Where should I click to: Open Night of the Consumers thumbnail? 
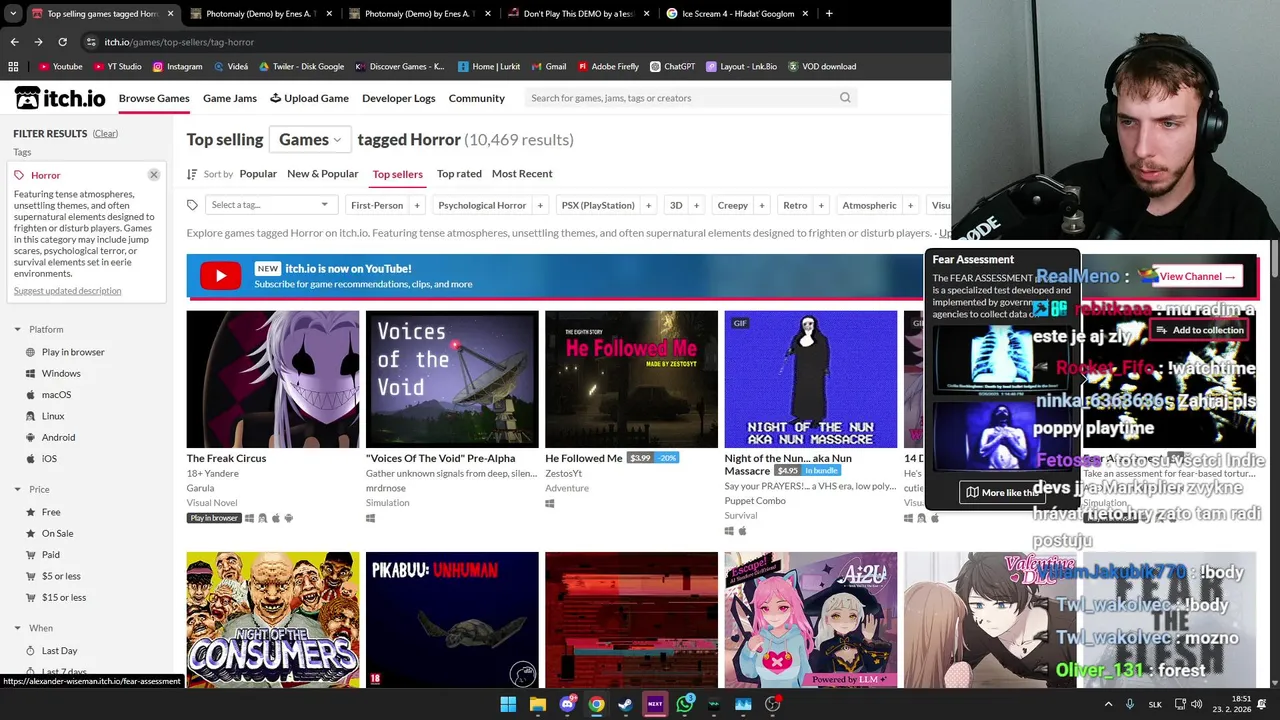pos(273,619)
